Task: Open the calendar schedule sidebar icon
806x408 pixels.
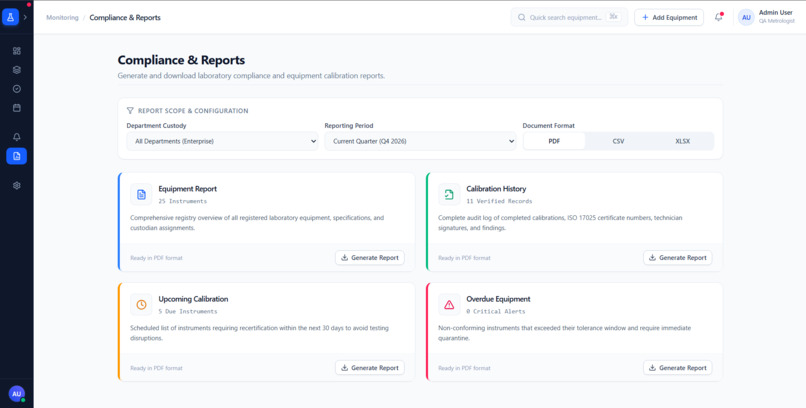Action: point(16,108)
